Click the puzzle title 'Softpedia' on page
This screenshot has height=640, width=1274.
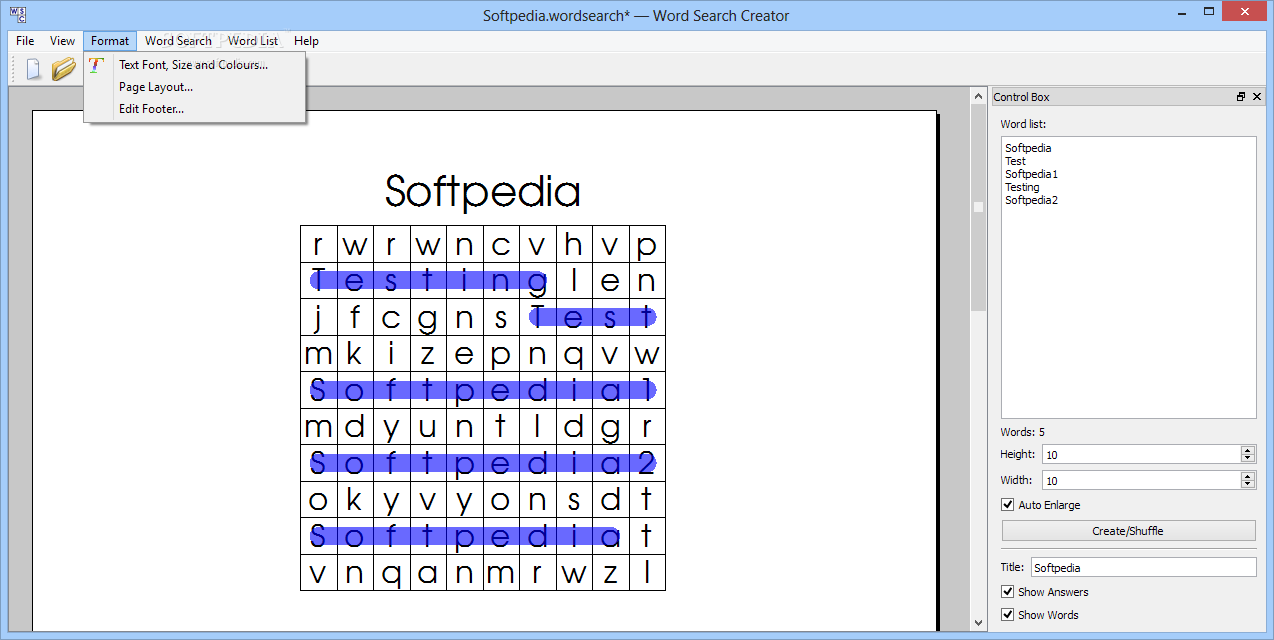[x=483, y=191]
